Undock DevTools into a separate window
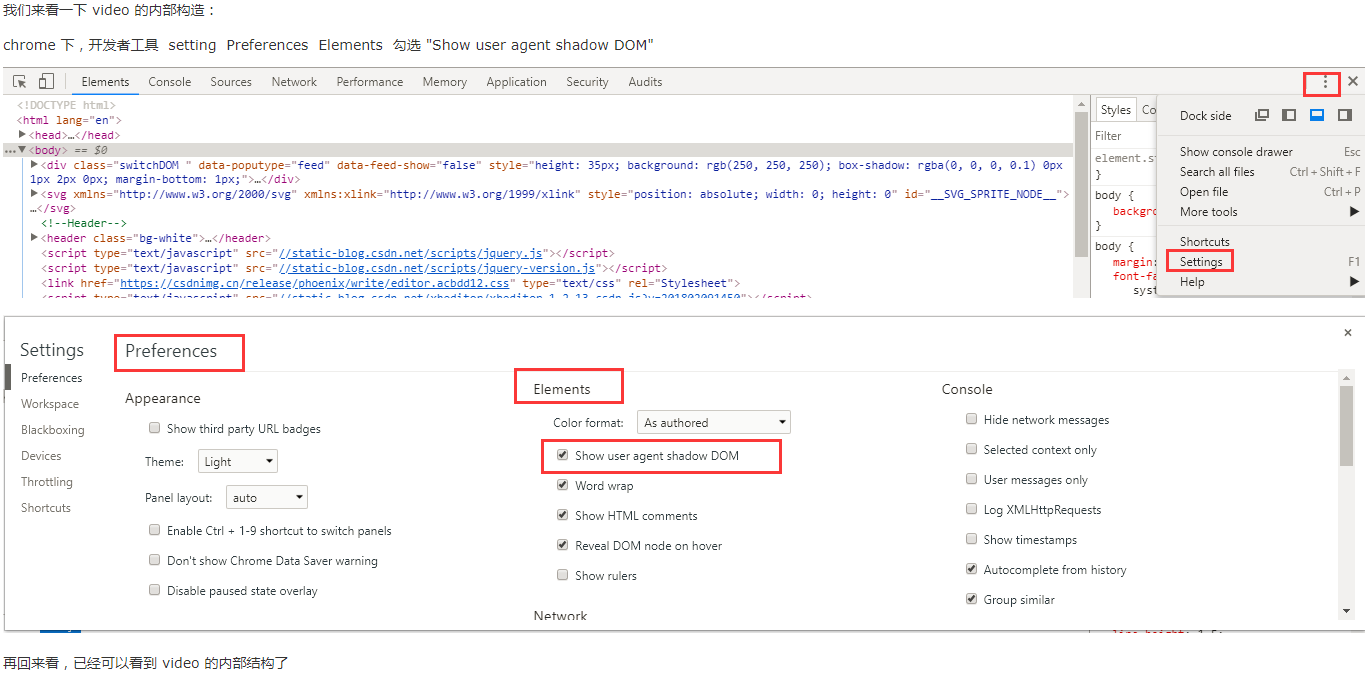 tap(1262, 115)
